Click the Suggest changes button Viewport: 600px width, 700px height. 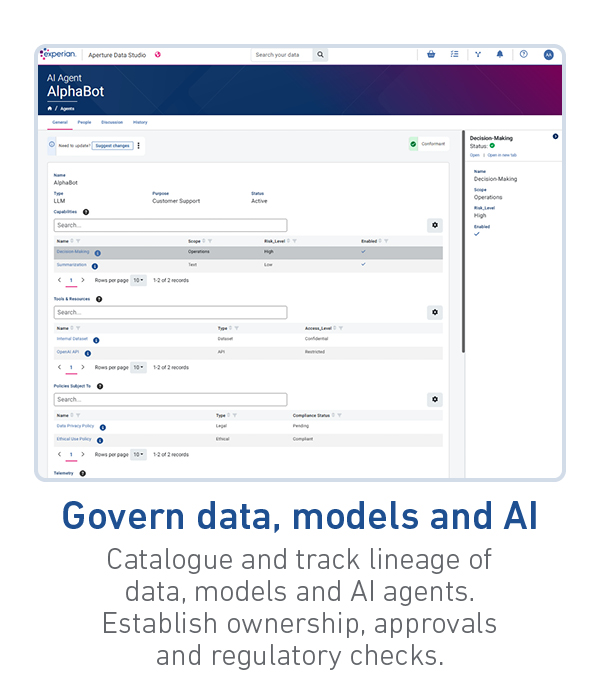pyautogui.click(x=112, y=145)
